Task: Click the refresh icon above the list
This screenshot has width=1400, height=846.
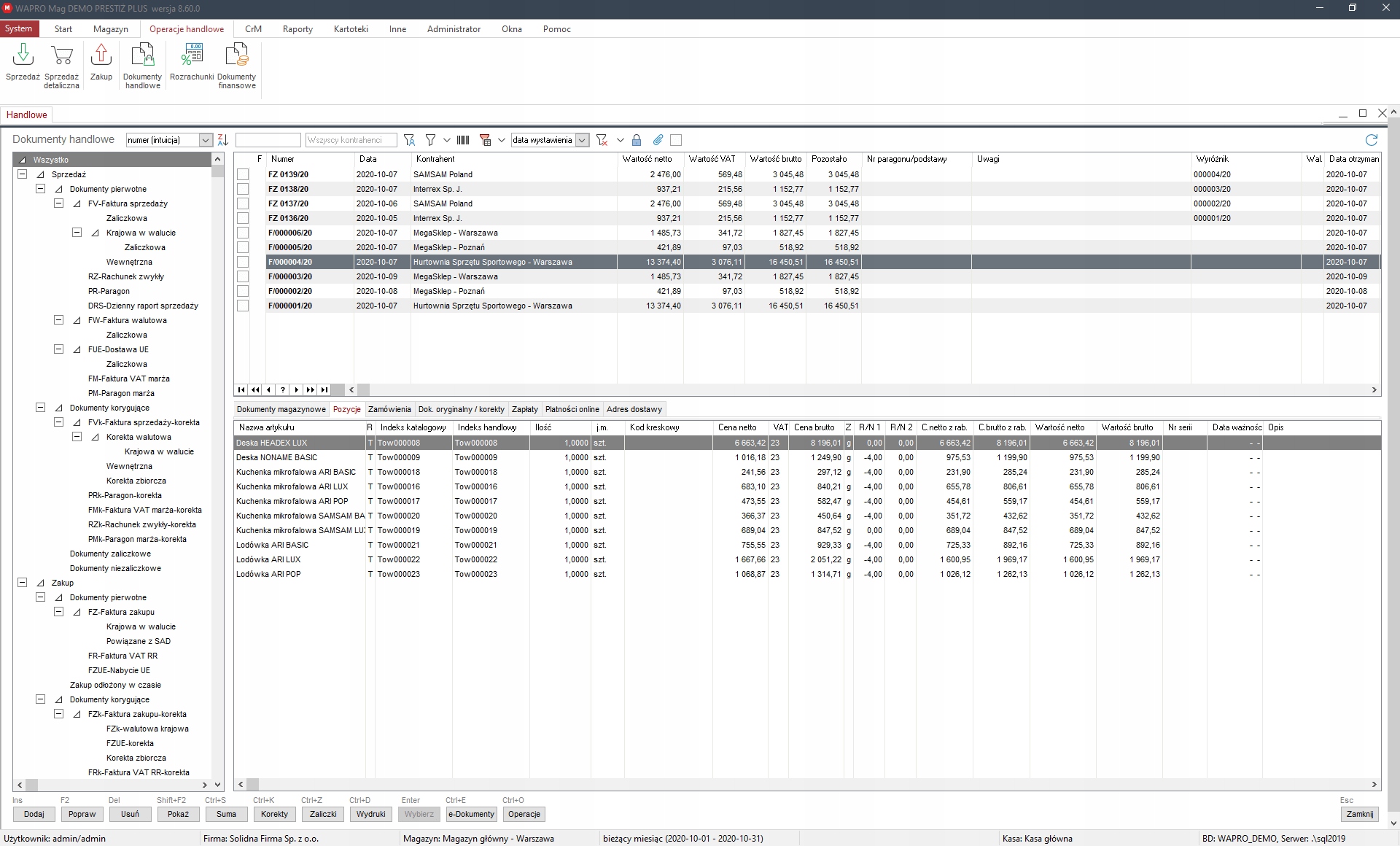Action: (1371, 140)
